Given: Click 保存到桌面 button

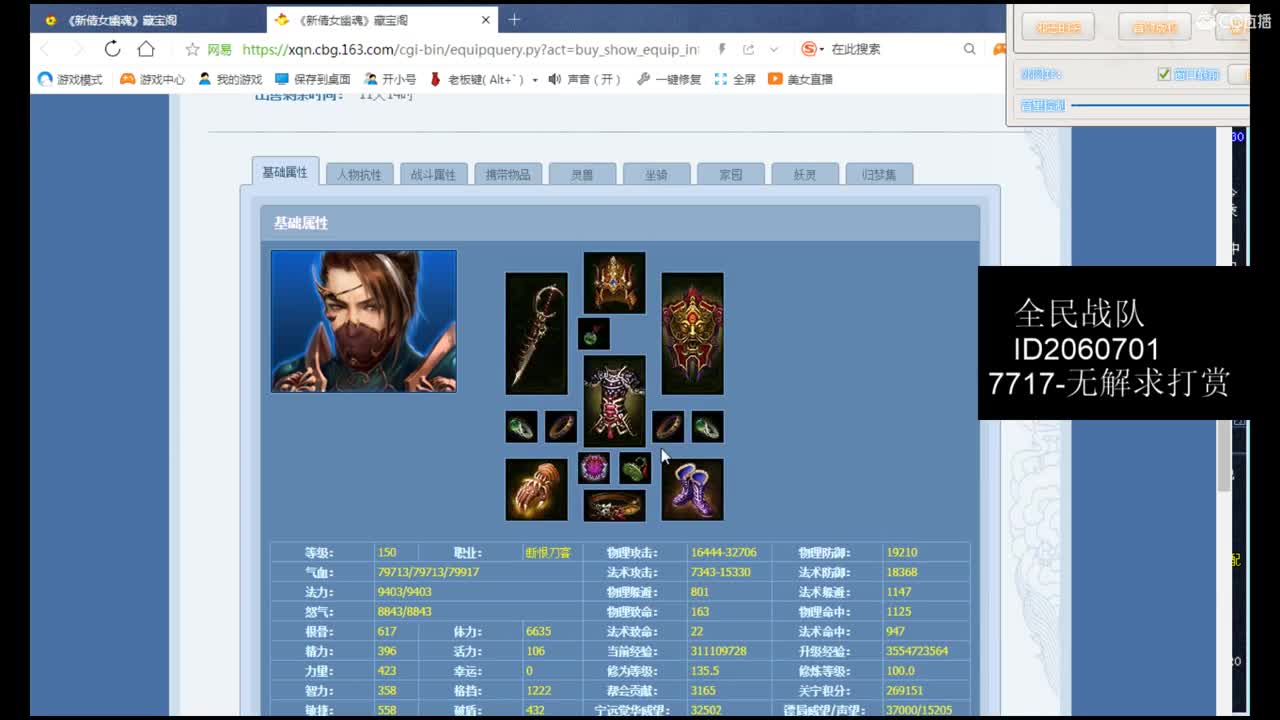Looking at the screenshot, I should (x=312, y=79).
